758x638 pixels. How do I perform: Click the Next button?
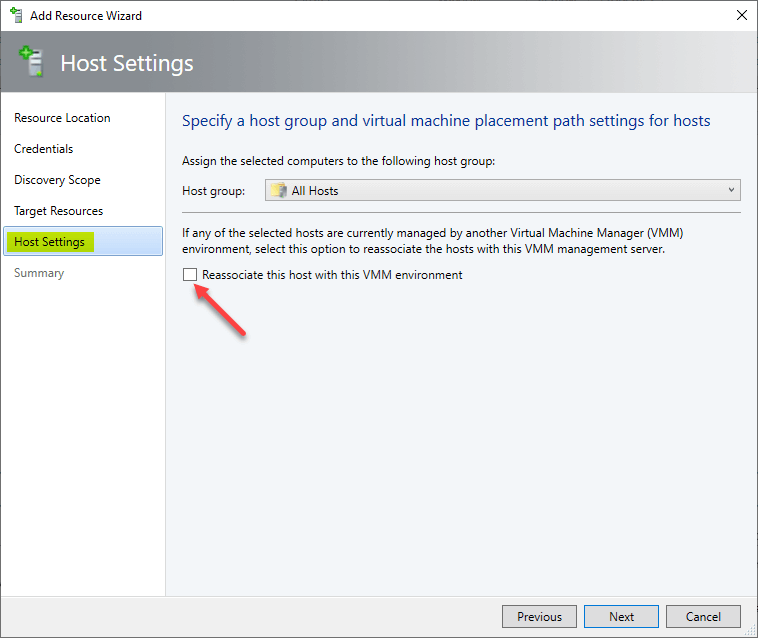621,617
